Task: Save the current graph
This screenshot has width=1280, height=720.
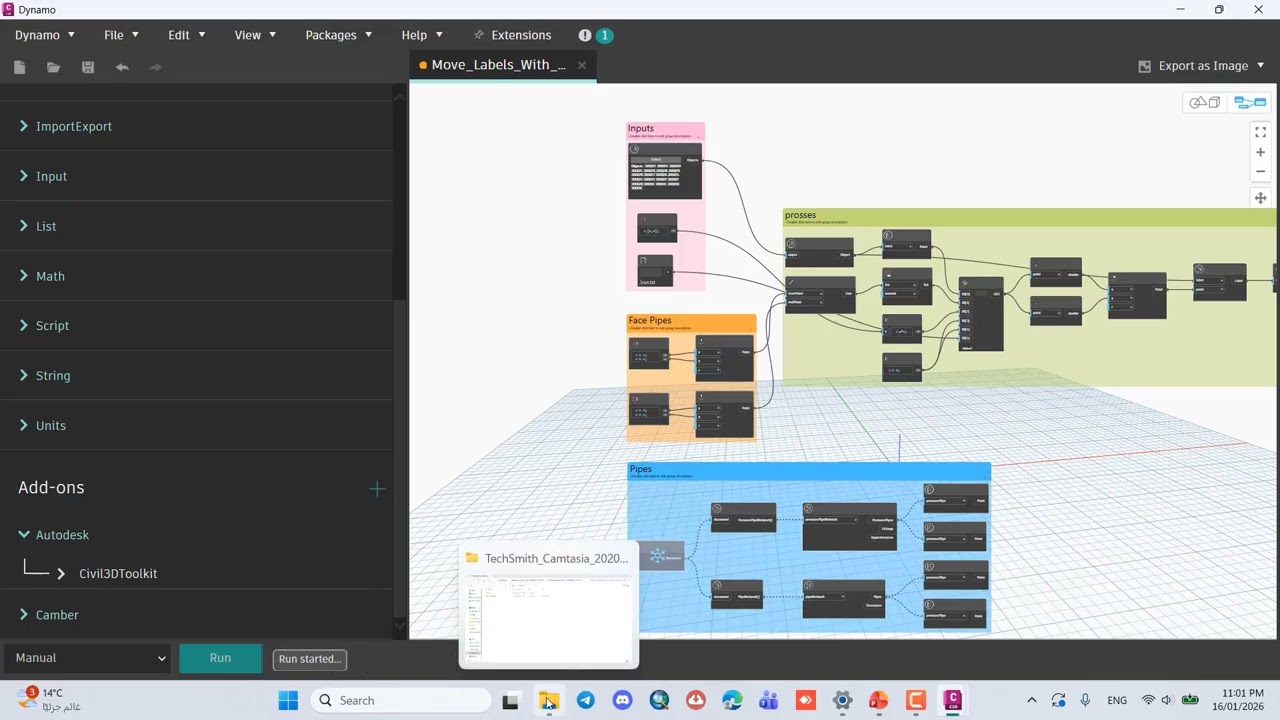Action: coord(88,67)
